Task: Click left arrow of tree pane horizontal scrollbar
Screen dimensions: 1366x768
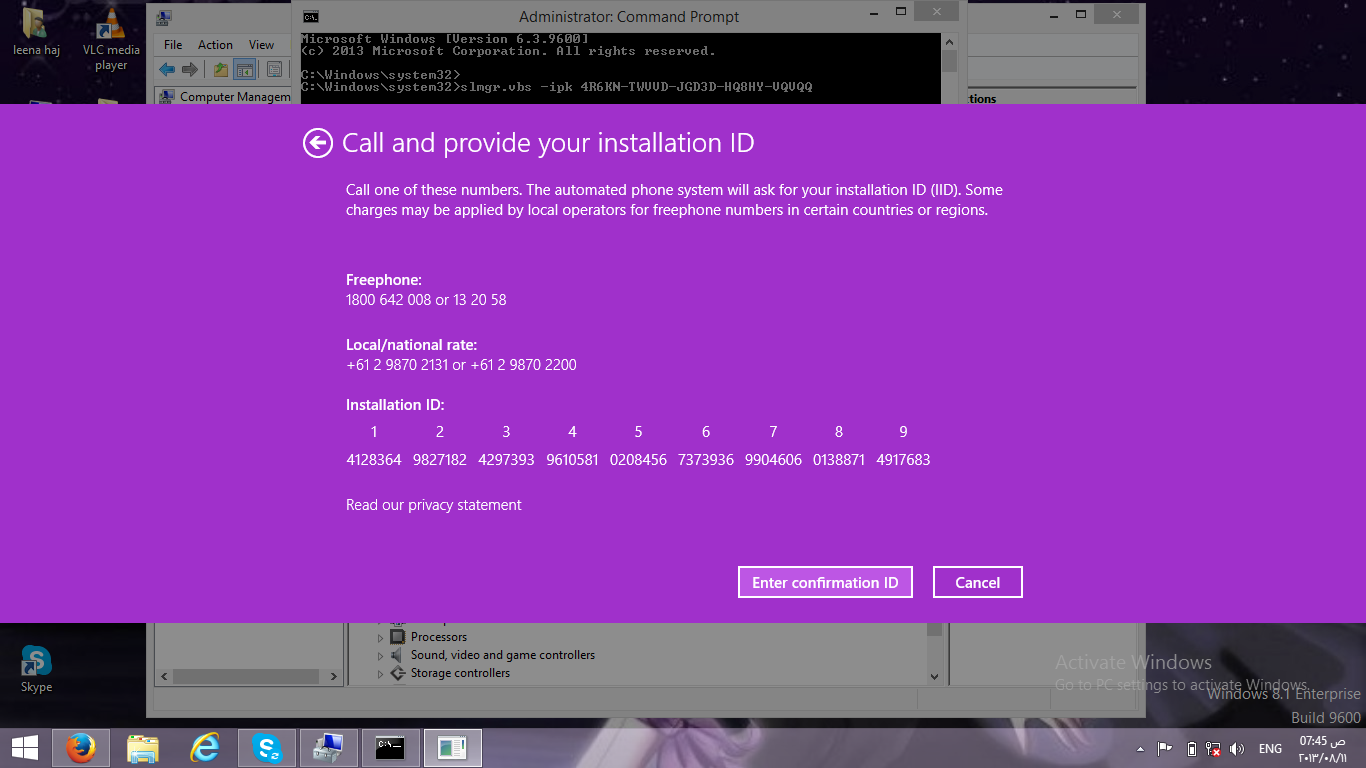Action: pyautogui.click(x=165, y=677)
